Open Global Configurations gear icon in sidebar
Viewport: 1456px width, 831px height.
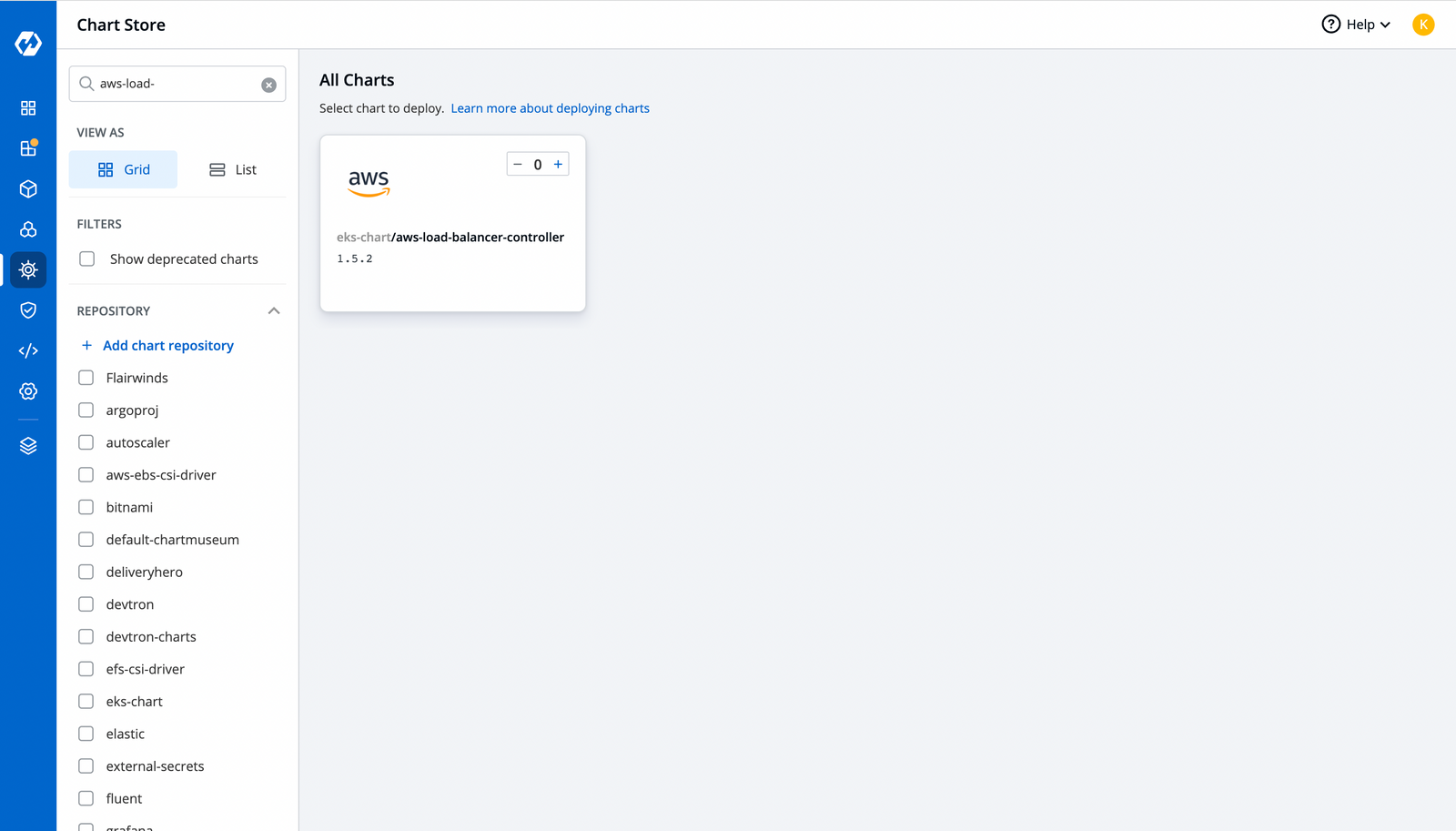[28, 390]
